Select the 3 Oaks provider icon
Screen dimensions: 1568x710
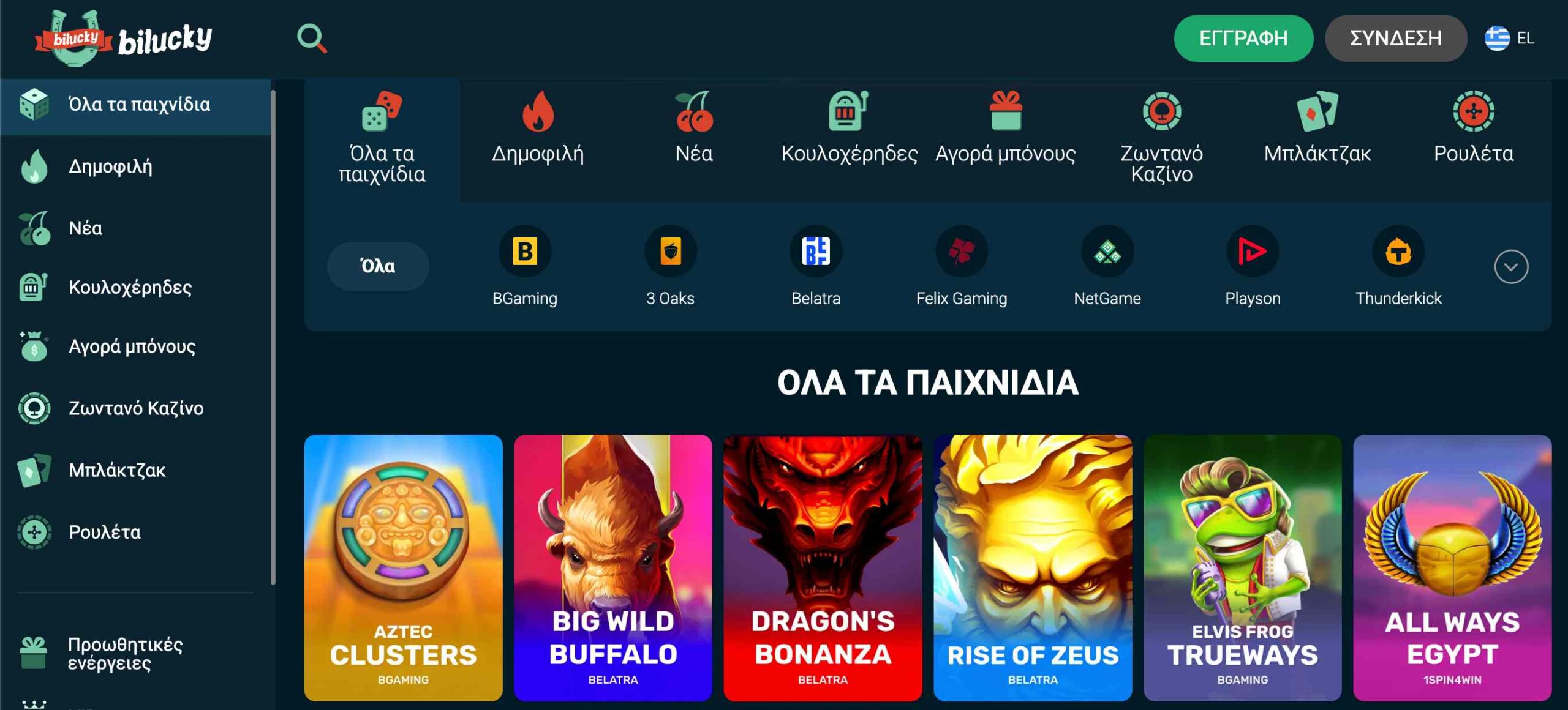pyautogui.click(x=671, y=251)
